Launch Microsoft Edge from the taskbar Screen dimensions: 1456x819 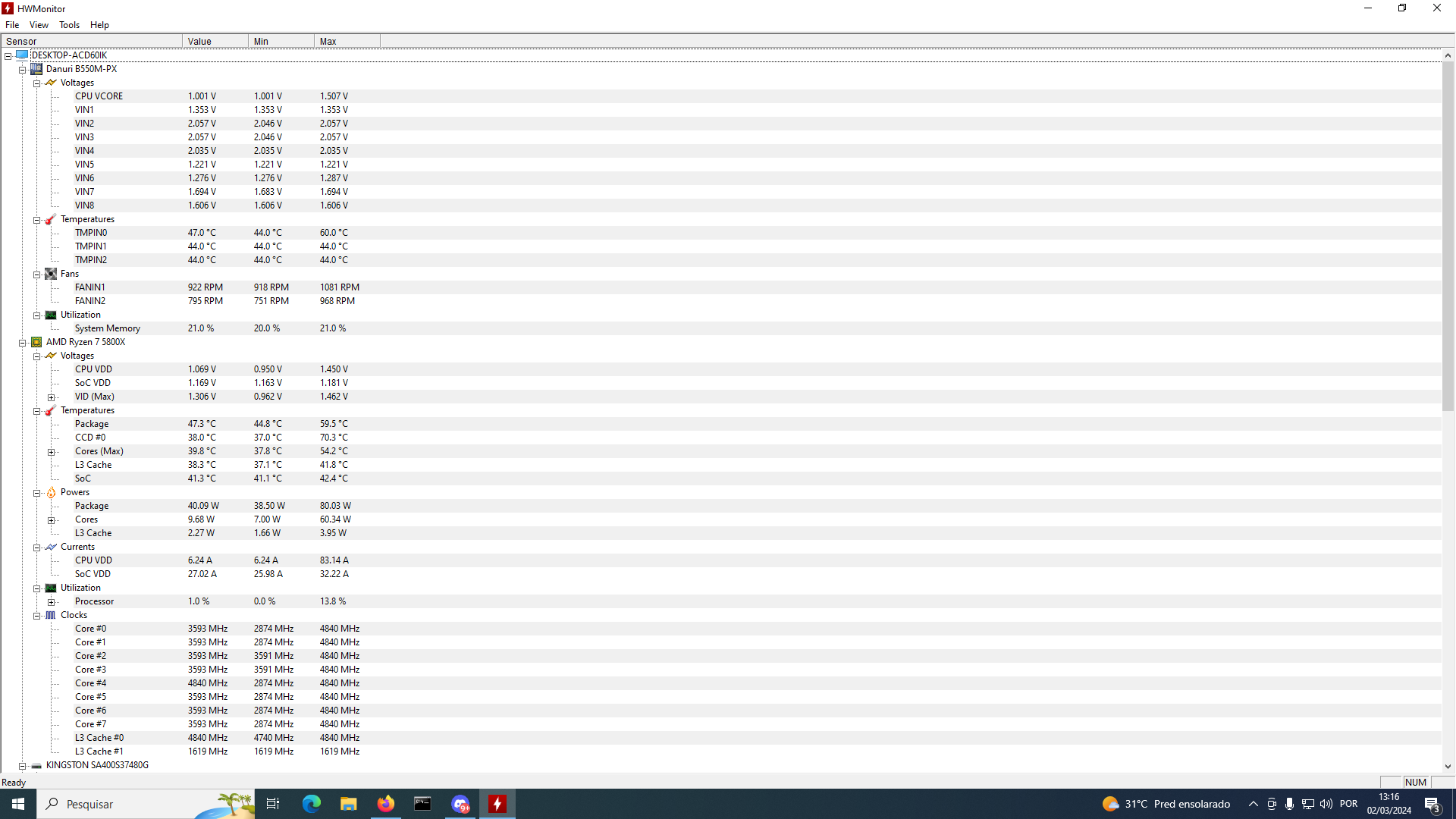311,804
